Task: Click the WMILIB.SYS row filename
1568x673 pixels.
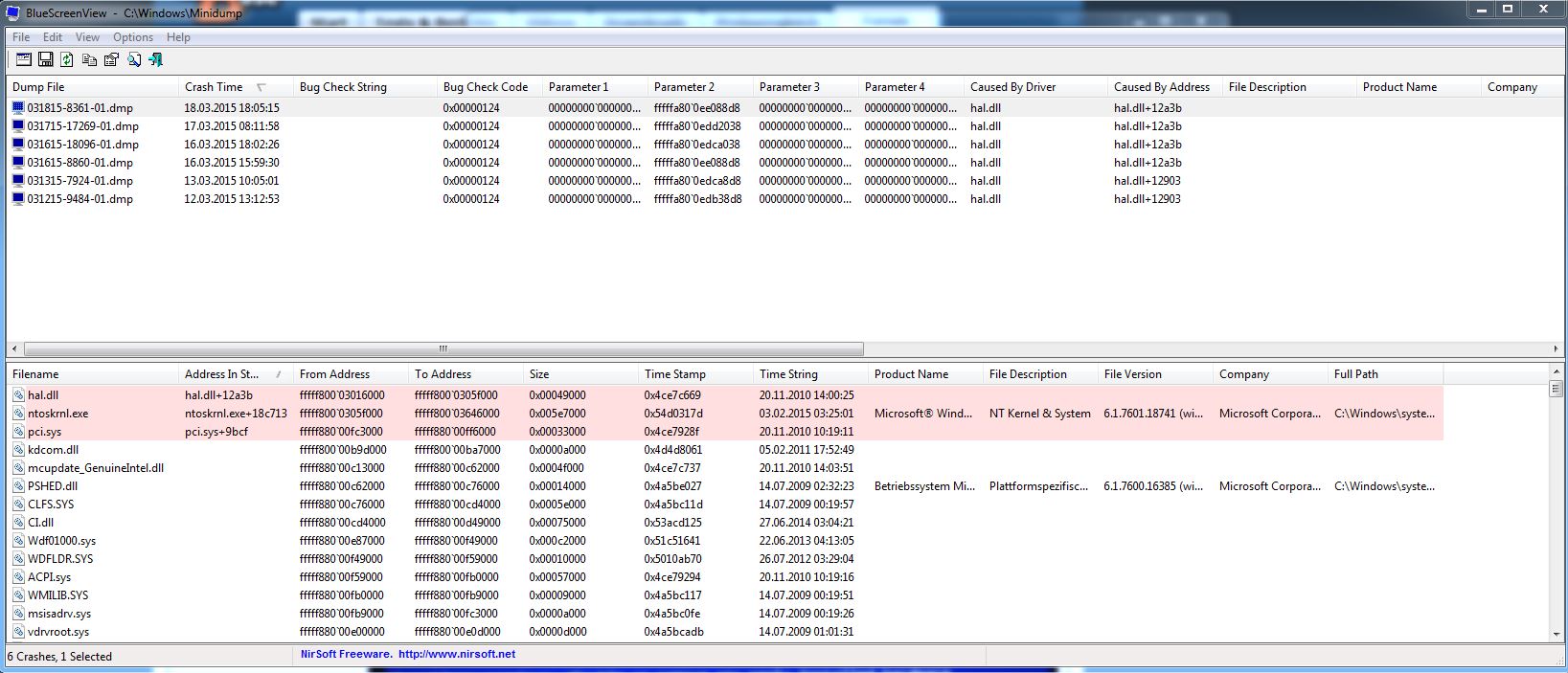Action: pyautogui.click(x=57, y=595)
